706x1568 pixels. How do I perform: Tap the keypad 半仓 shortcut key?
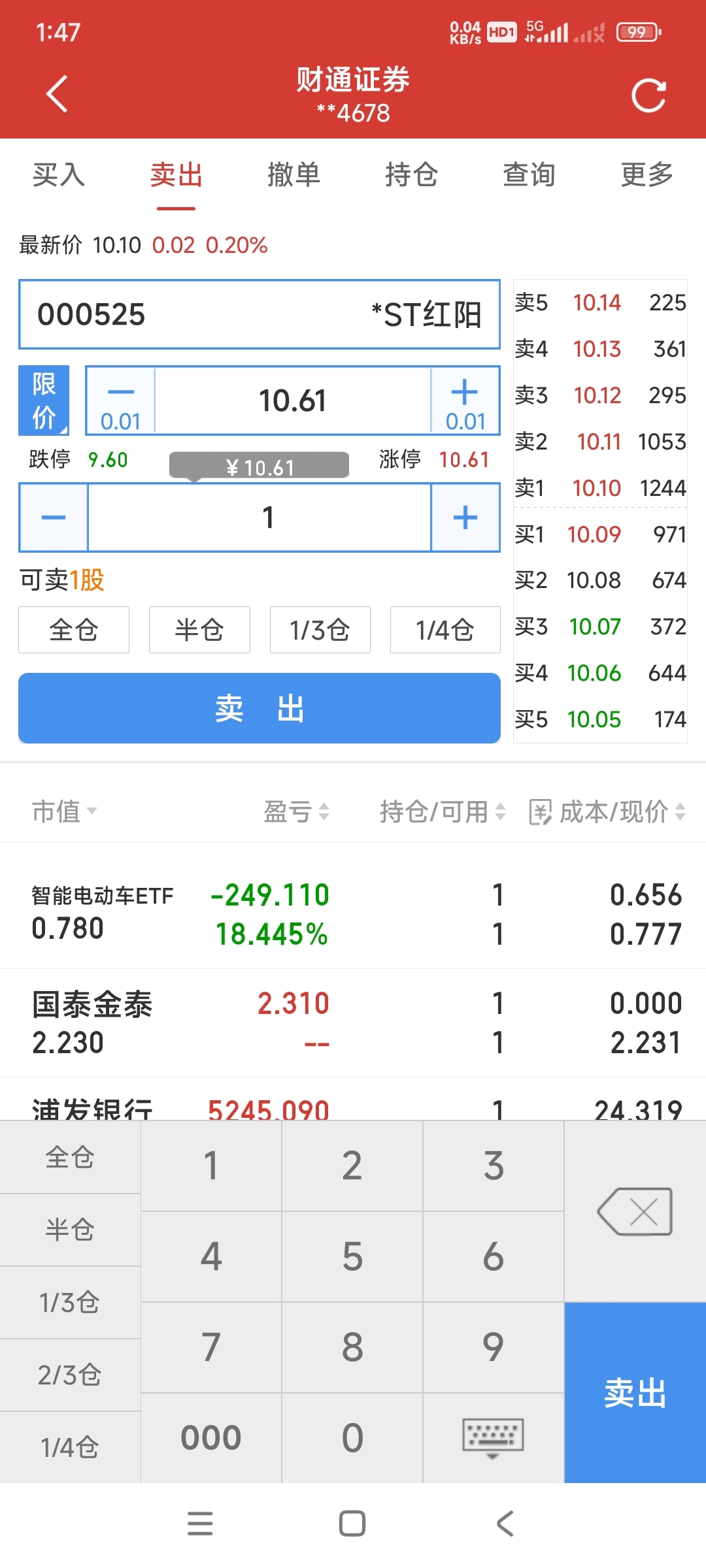coord(70,1230)
